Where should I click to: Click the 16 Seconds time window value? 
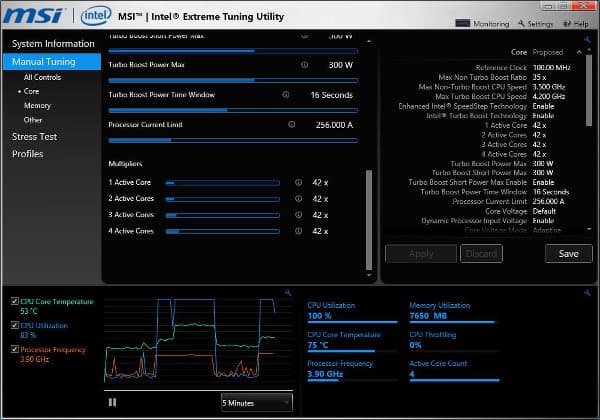[332, 95]
